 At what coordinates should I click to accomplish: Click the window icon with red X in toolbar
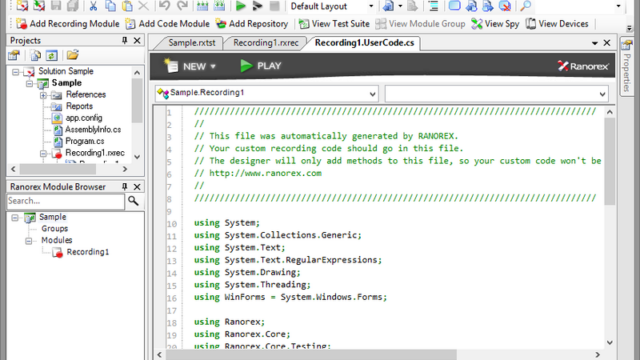(x=505, y=6)
